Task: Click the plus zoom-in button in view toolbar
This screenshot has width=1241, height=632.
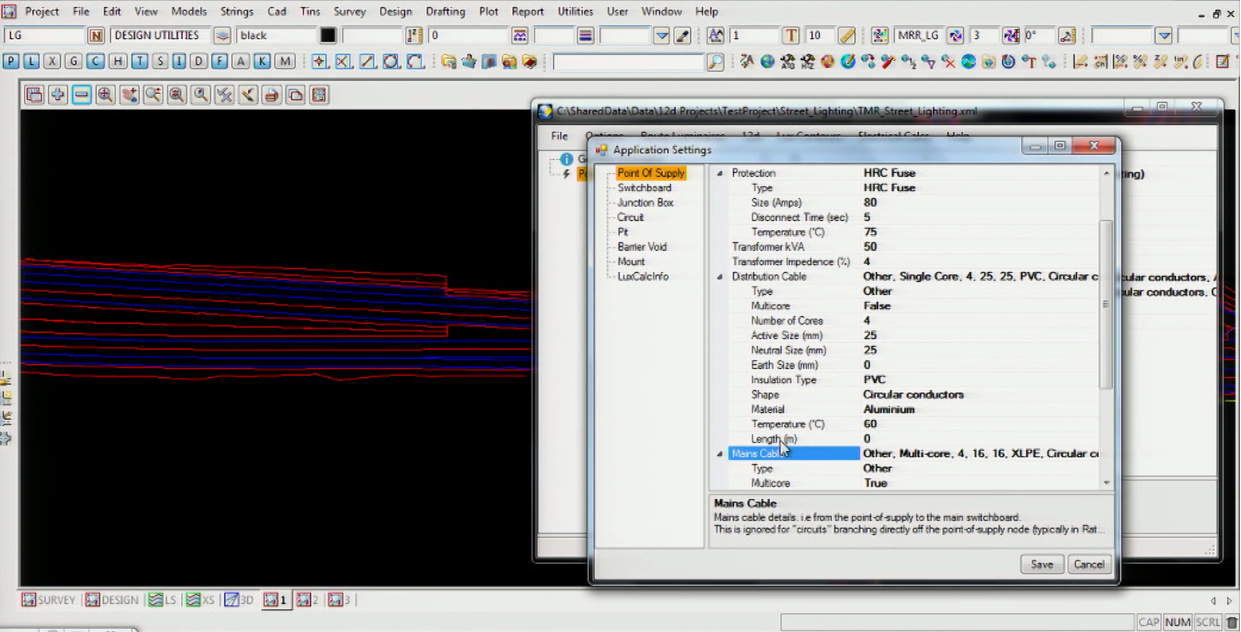Action: pyautogui.click(x=58, y=95)
